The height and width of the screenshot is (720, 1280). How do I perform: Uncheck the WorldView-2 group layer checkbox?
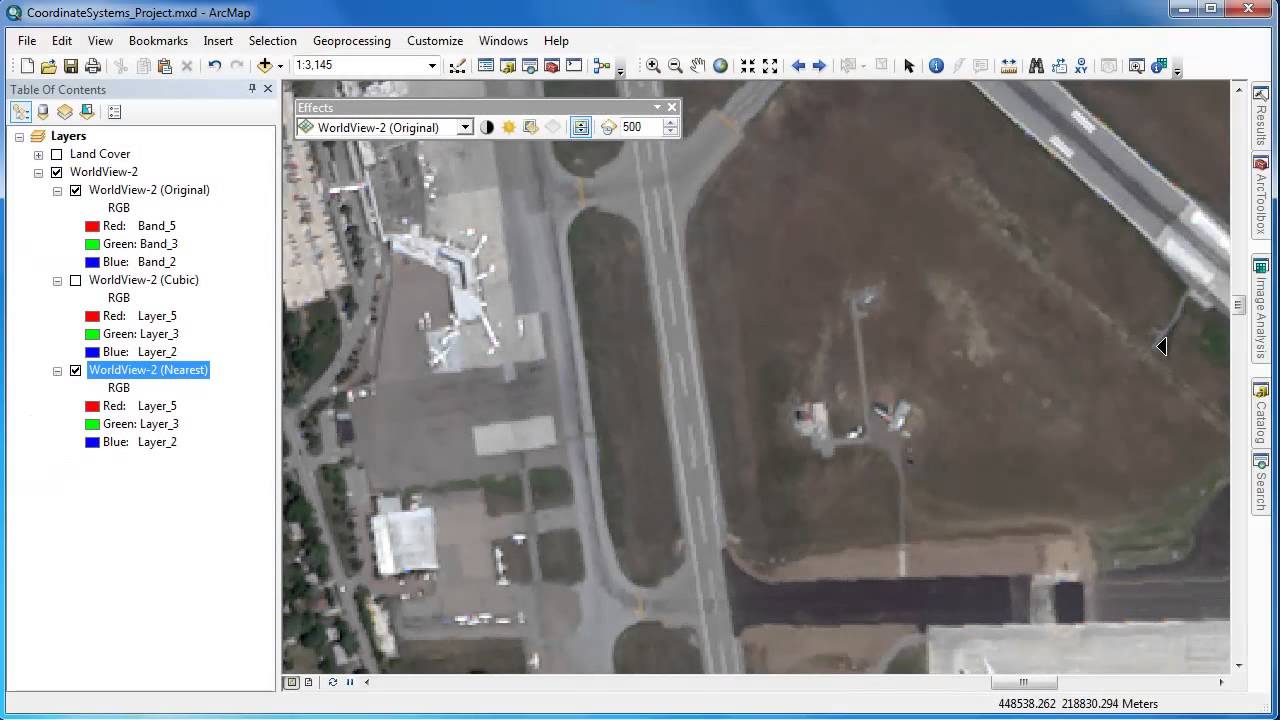pyautogui.click(x=57, y=172)
